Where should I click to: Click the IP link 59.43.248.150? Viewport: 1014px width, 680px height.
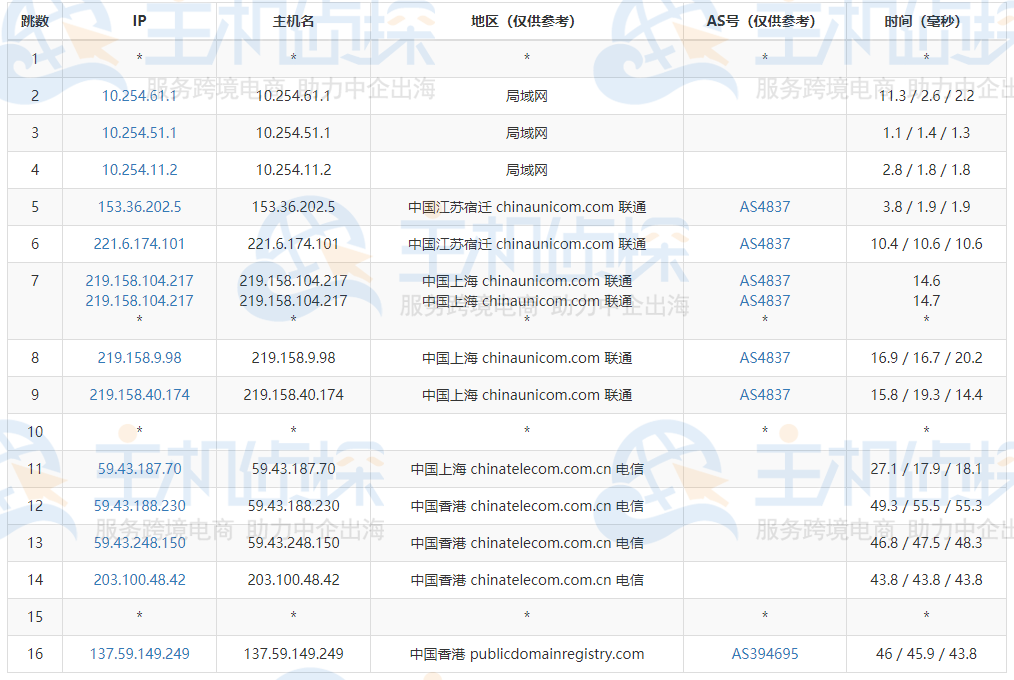click(139, 542)
